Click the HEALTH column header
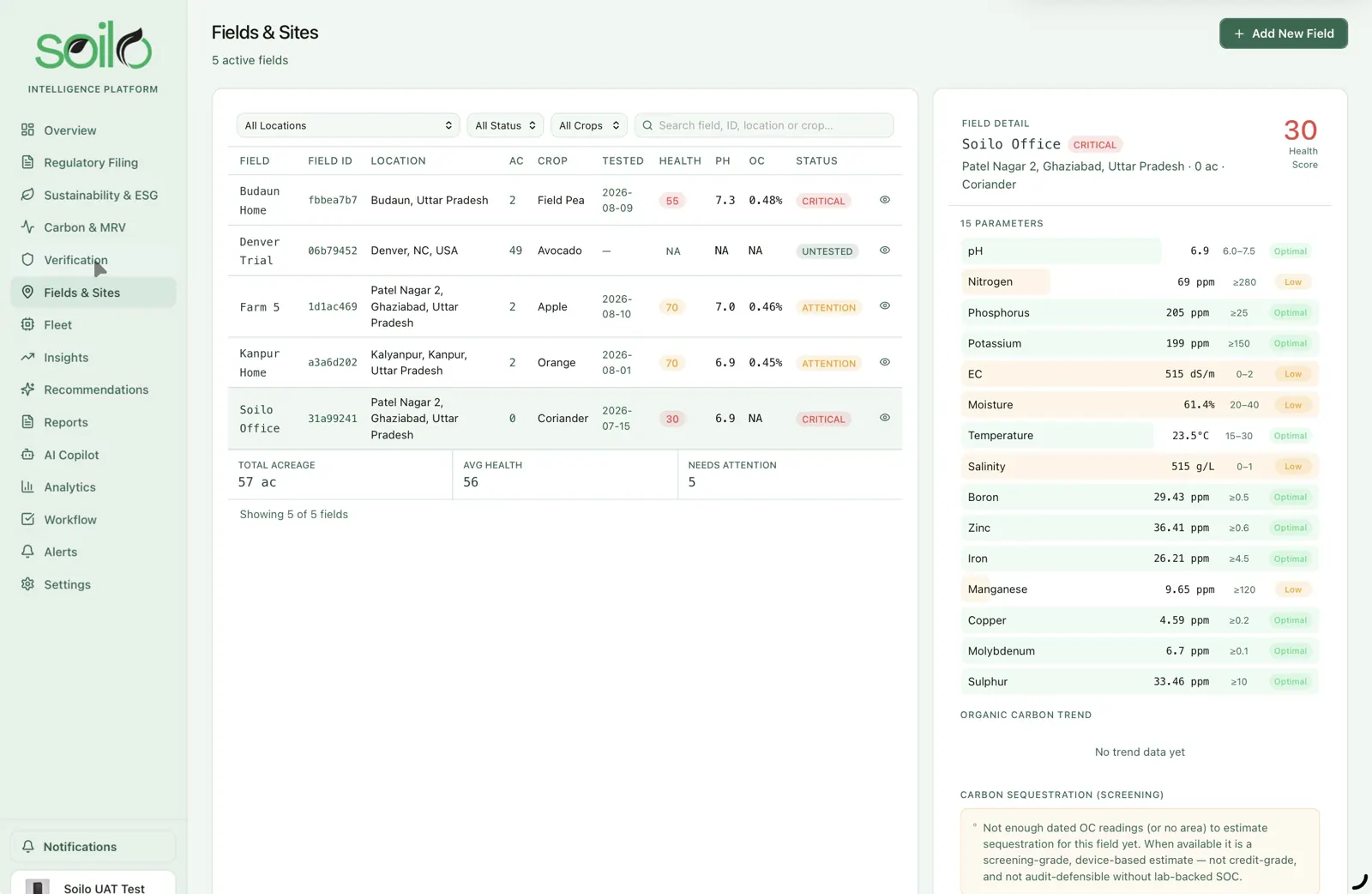This screenshot has height=894, width=1372. tap(680, 160)
